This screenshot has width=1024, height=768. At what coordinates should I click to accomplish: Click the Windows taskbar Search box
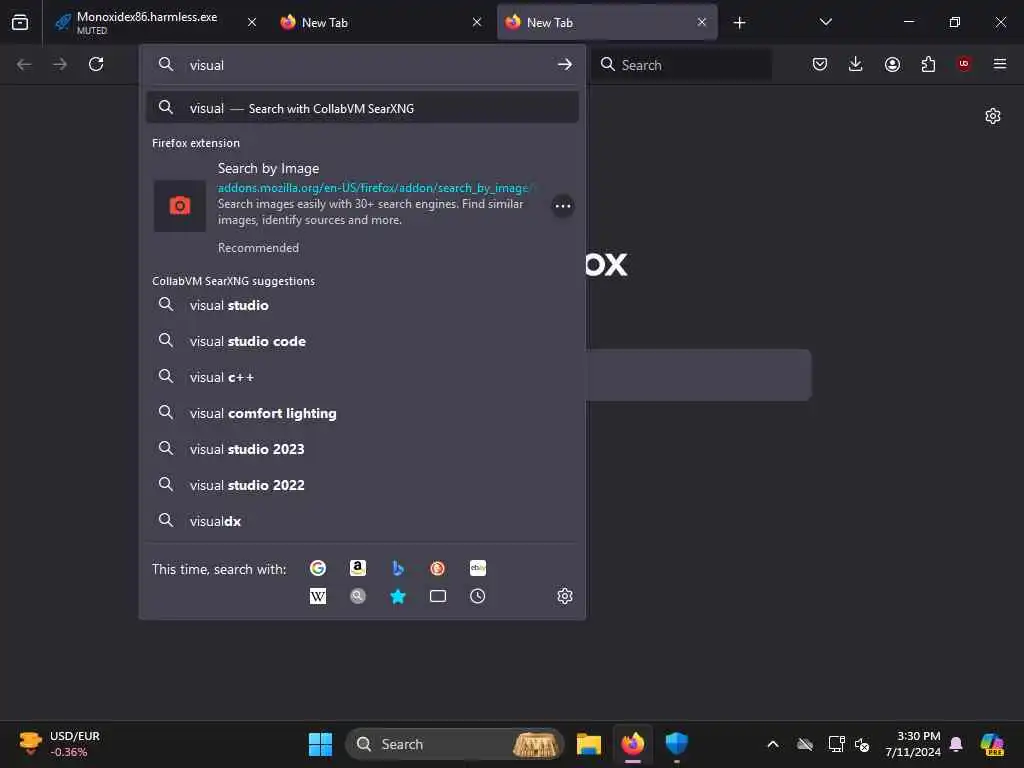click(455, 744)
